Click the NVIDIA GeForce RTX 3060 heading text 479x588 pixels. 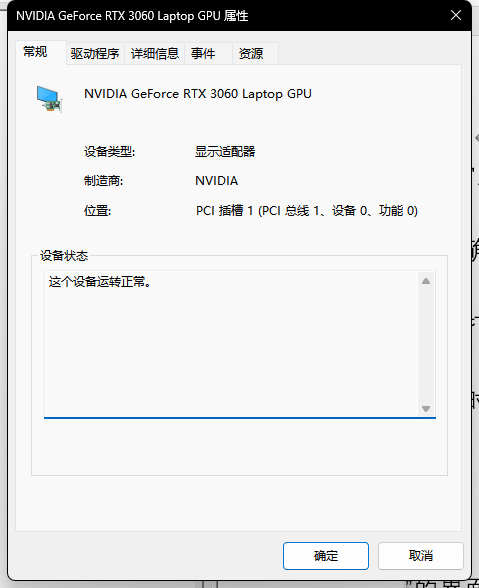(198, 94)
